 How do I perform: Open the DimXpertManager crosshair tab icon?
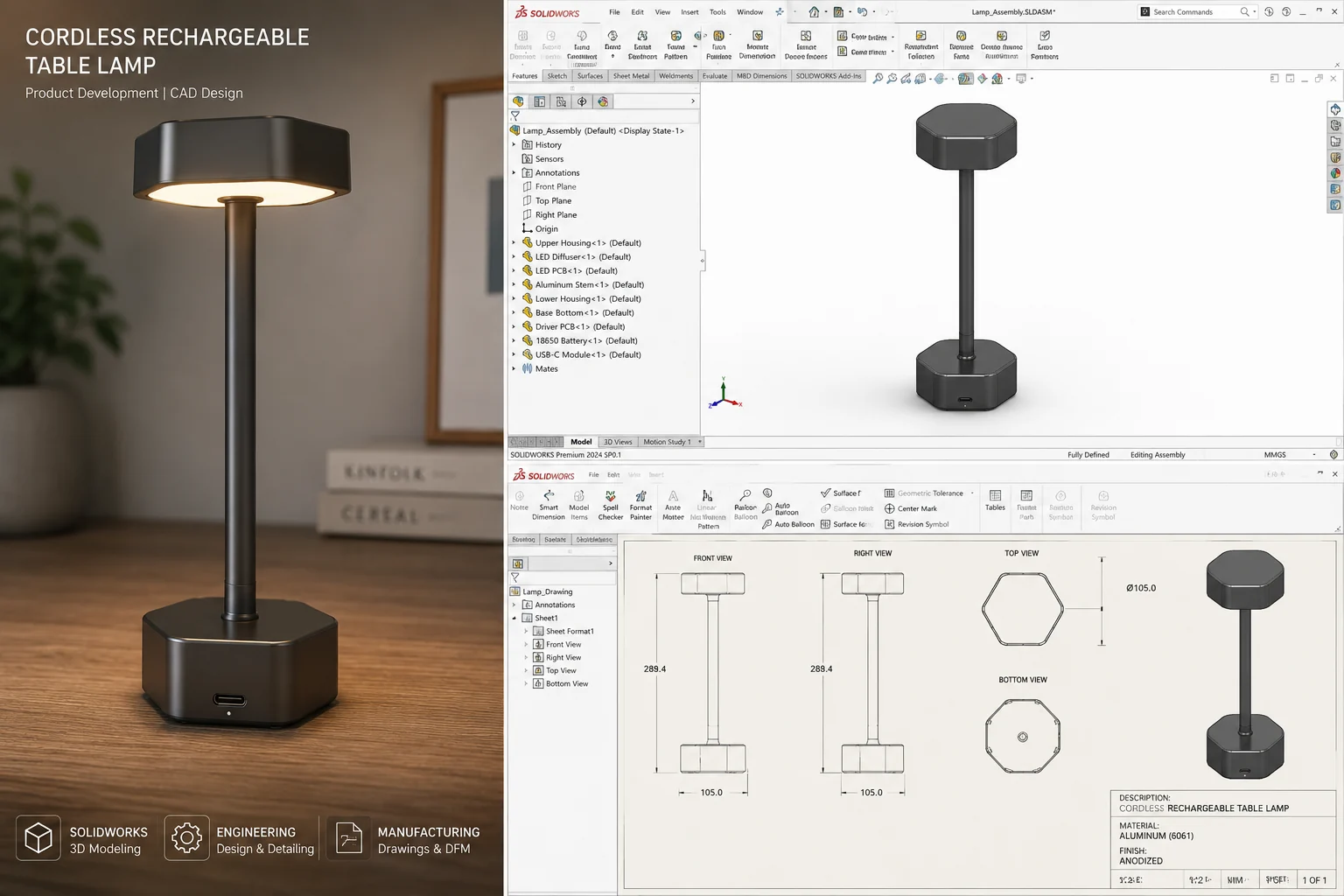[582, 101]
